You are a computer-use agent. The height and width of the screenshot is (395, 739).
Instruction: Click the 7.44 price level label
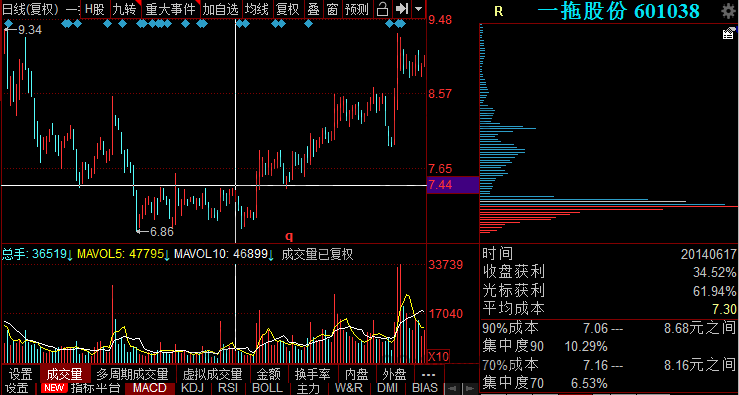(440, 185)
